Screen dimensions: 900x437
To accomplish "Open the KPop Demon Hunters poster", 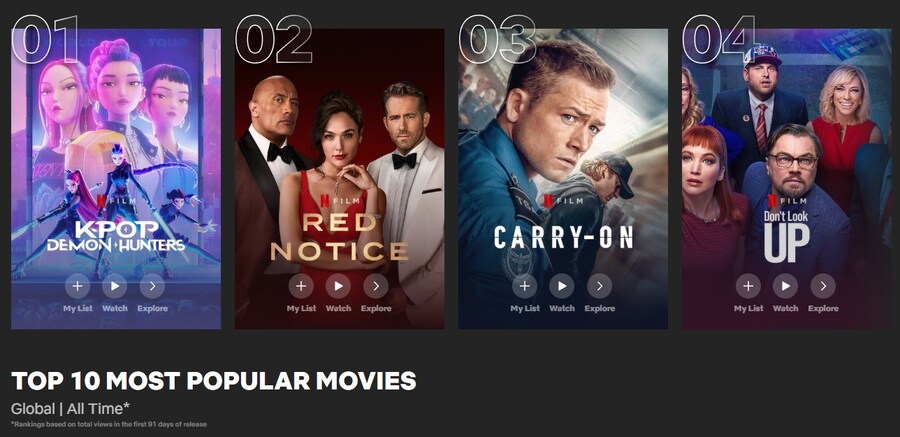I will [x=116, y=179].
